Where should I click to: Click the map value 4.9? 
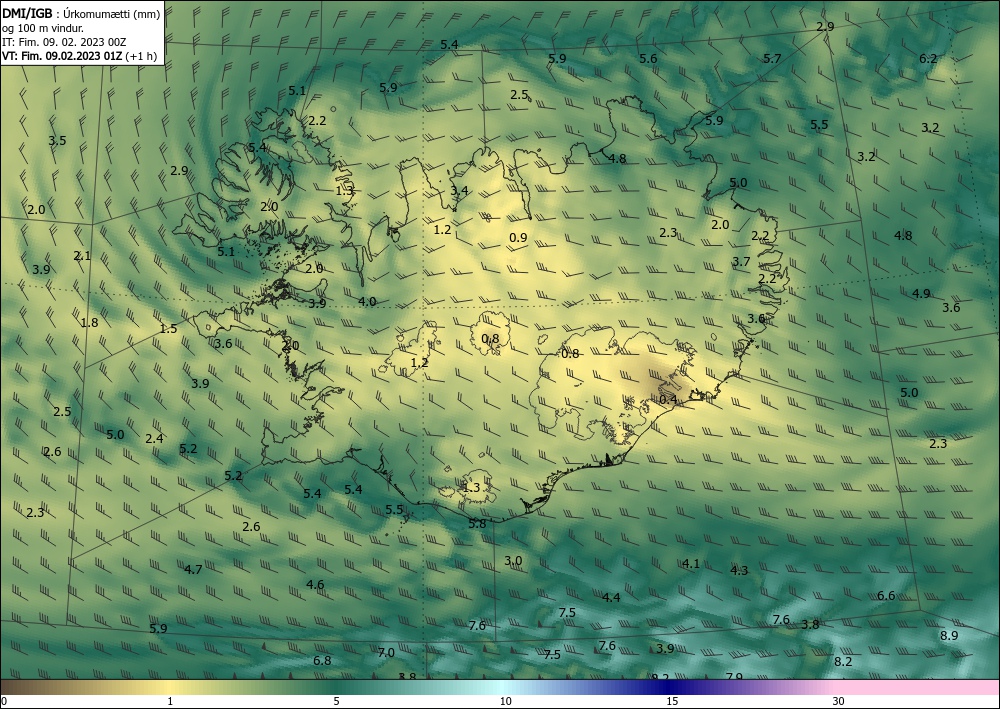921,294
